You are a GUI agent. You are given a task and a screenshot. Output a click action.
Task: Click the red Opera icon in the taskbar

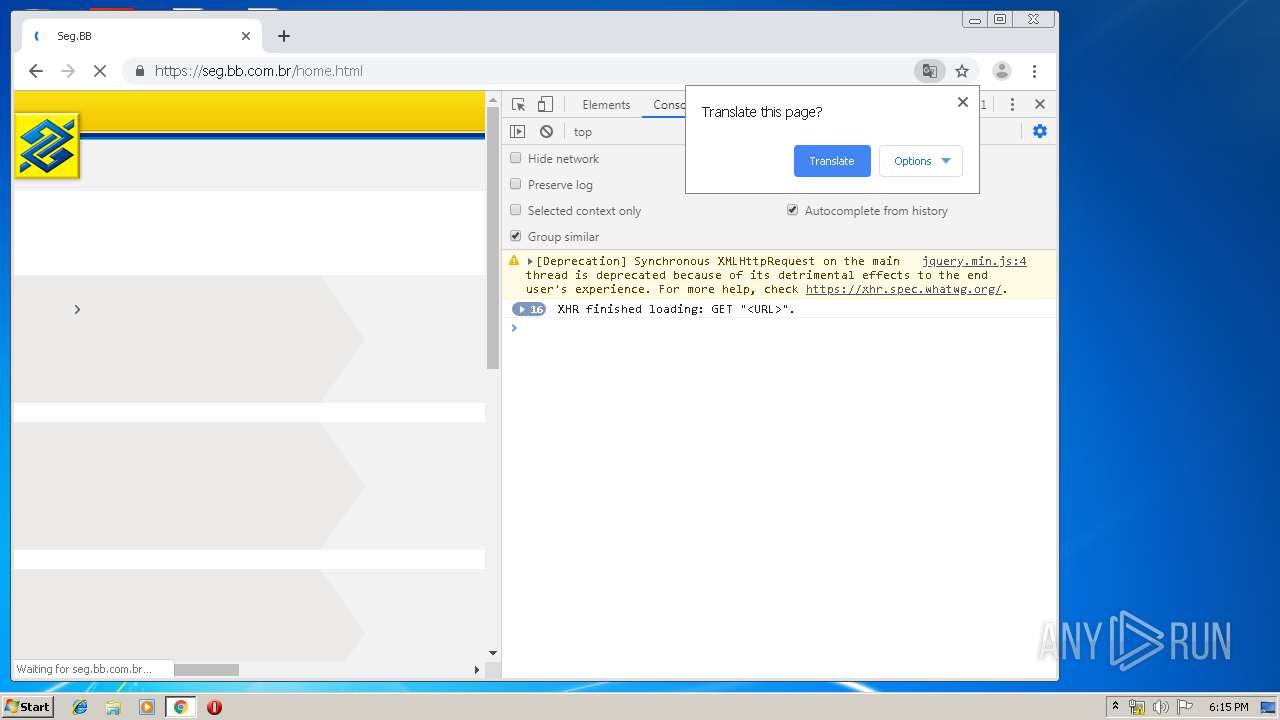[x=214, y=707]
